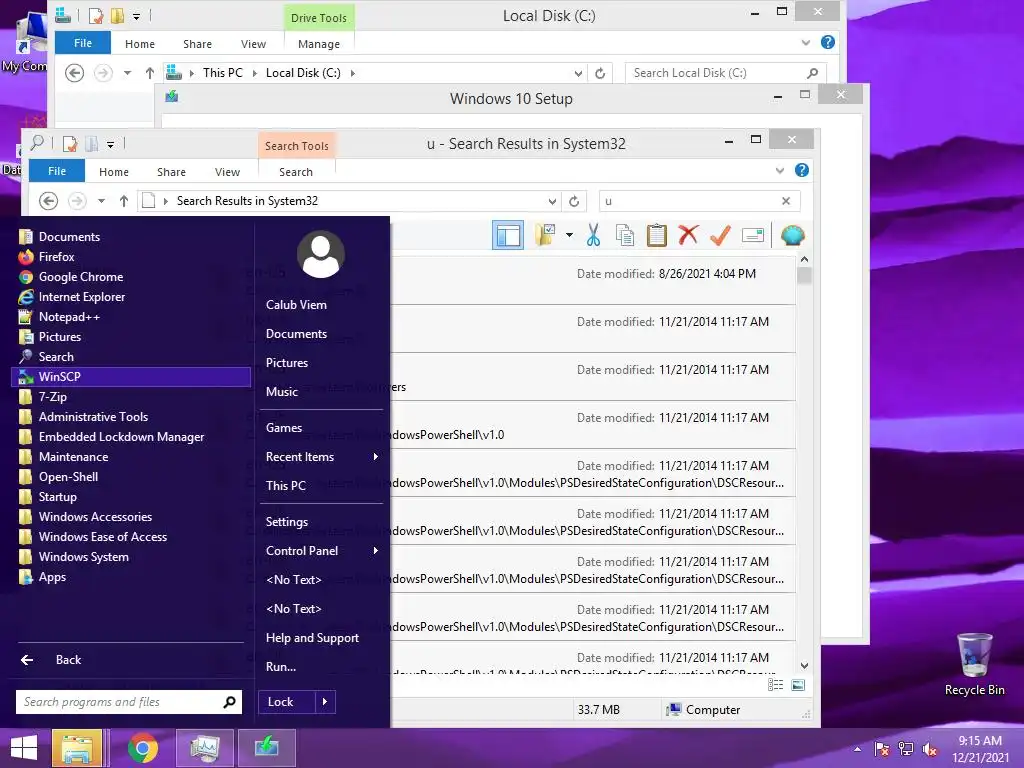Click Windows 10 Setup taskbar icon
1024x768 pixels.
[266, 748]
